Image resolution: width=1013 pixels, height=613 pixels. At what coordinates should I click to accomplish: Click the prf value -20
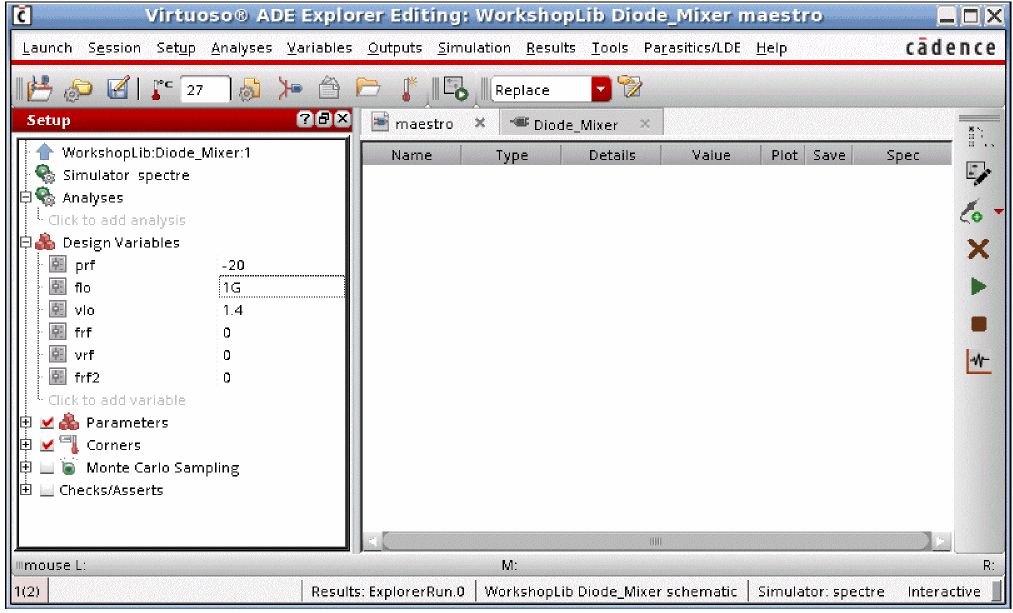[233, 265]
